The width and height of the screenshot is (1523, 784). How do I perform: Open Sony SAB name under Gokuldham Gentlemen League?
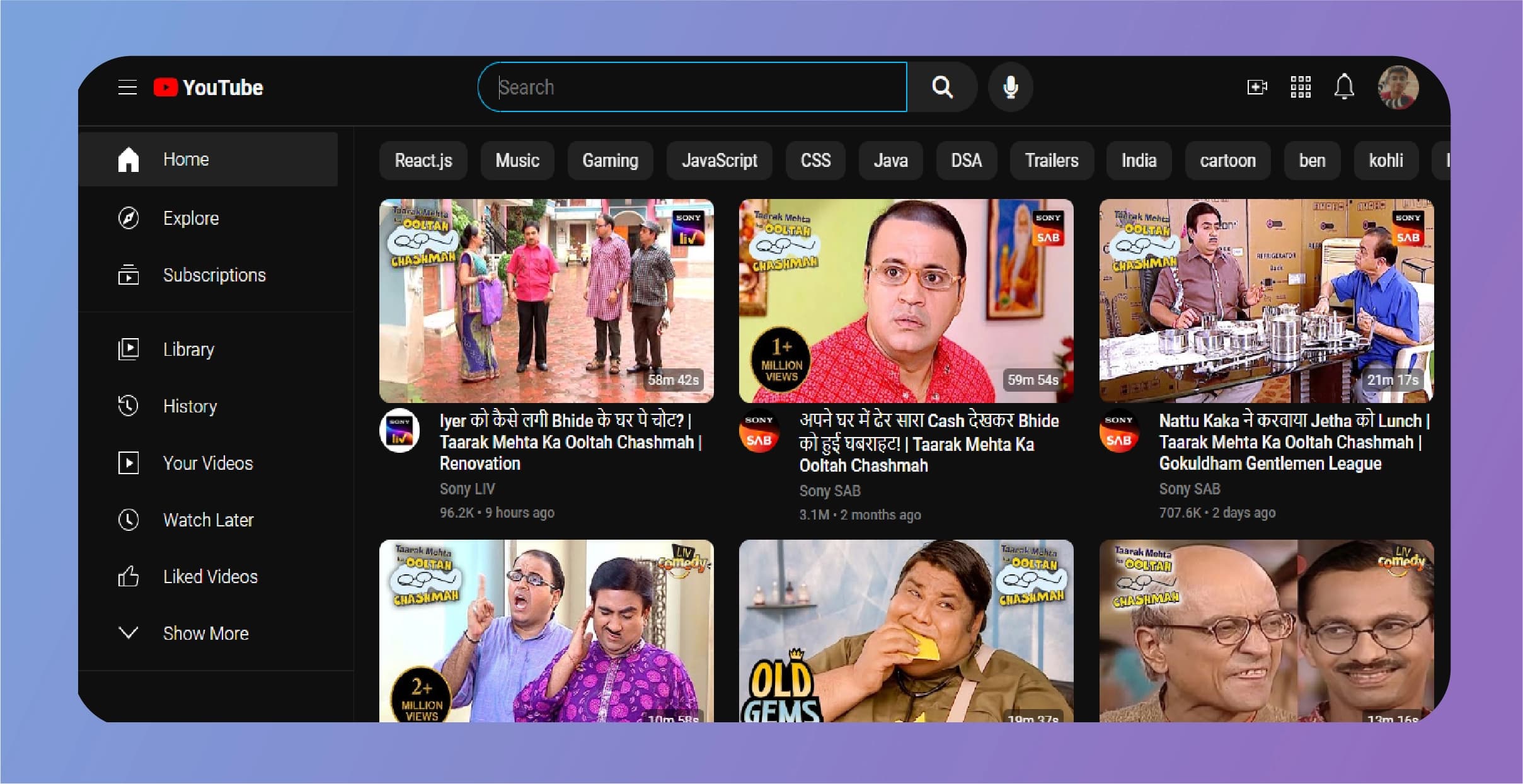tap(1189, 489)
